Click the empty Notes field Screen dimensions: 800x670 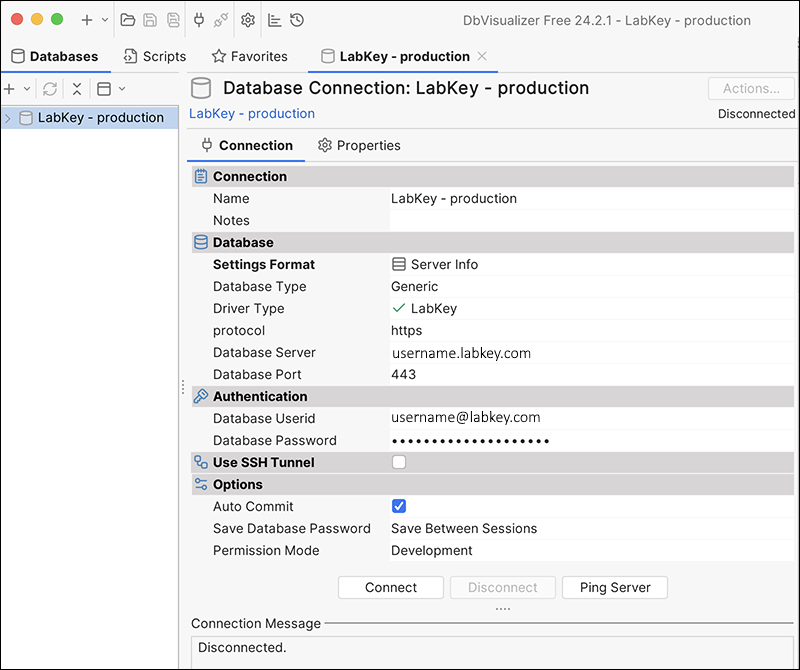pos(591,220)
